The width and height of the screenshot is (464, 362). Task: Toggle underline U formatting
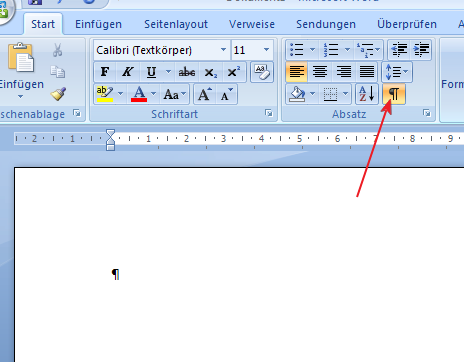(x=151, y=72)
